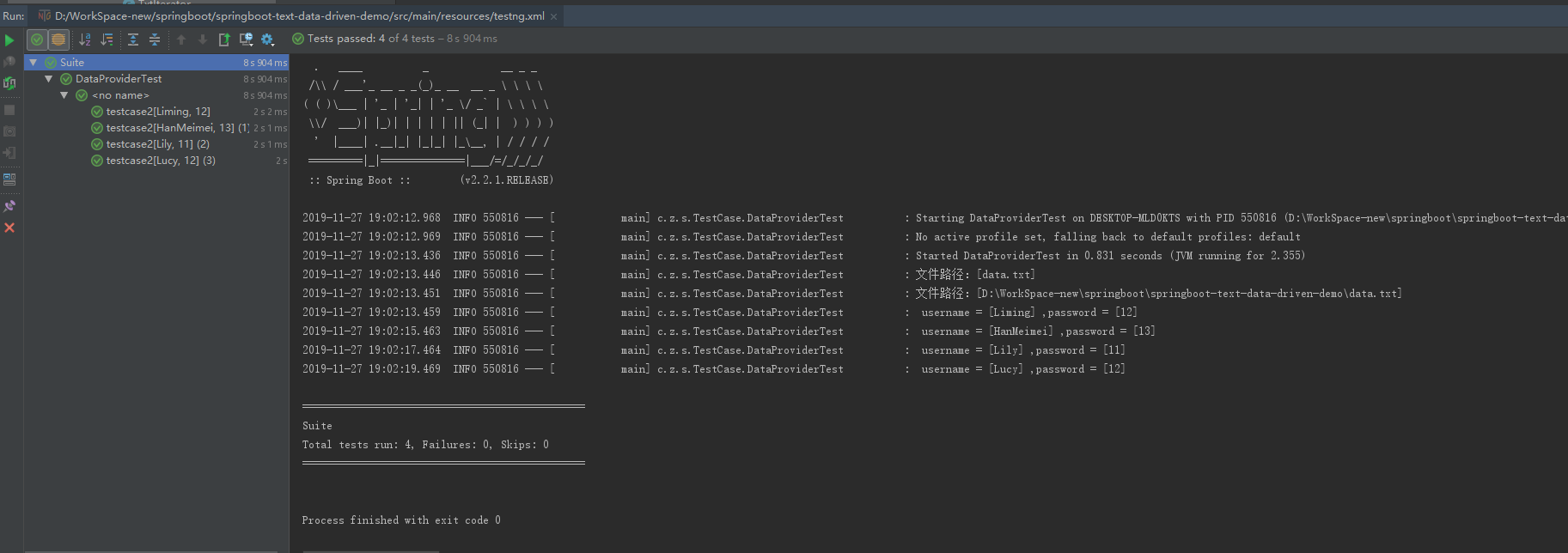Click 'Process finished with exit code 0'
The width and height of the screenshot is (1568, 553).
(x=401, y=520)
